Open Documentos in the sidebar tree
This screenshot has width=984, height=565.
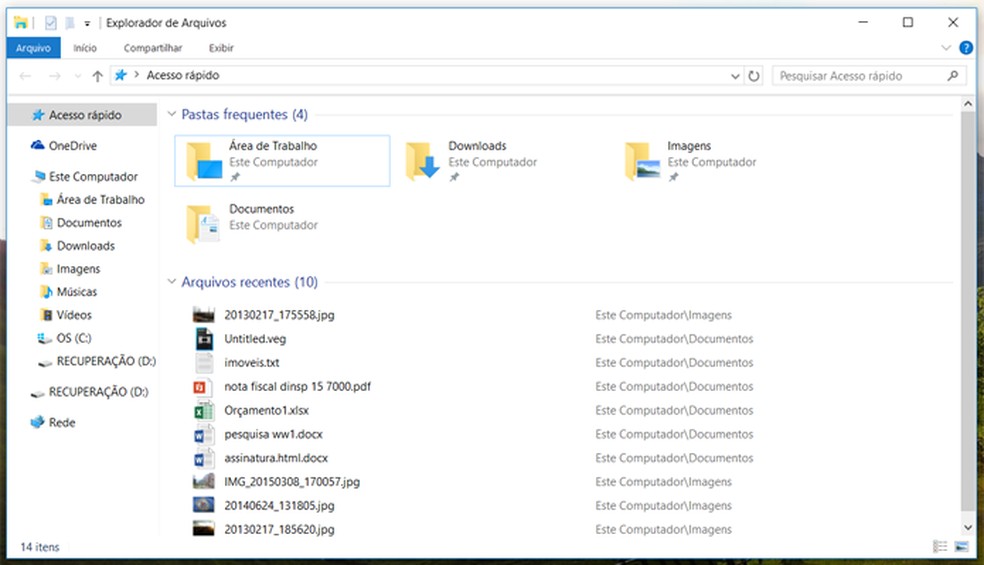[x=89, y=223]
